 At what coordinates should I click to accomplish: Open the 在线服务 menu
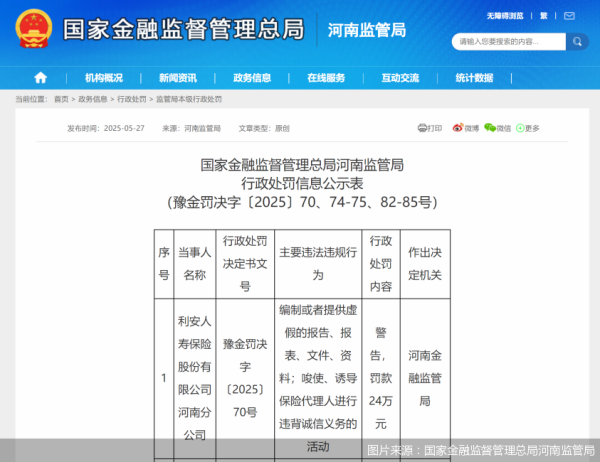326,78
